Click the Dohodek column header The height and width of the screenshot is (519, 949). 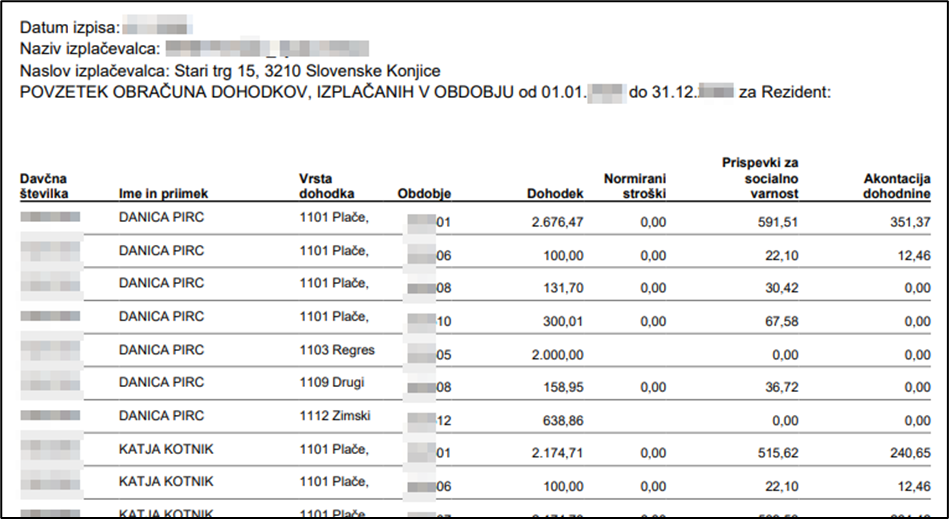click(555, 194)
